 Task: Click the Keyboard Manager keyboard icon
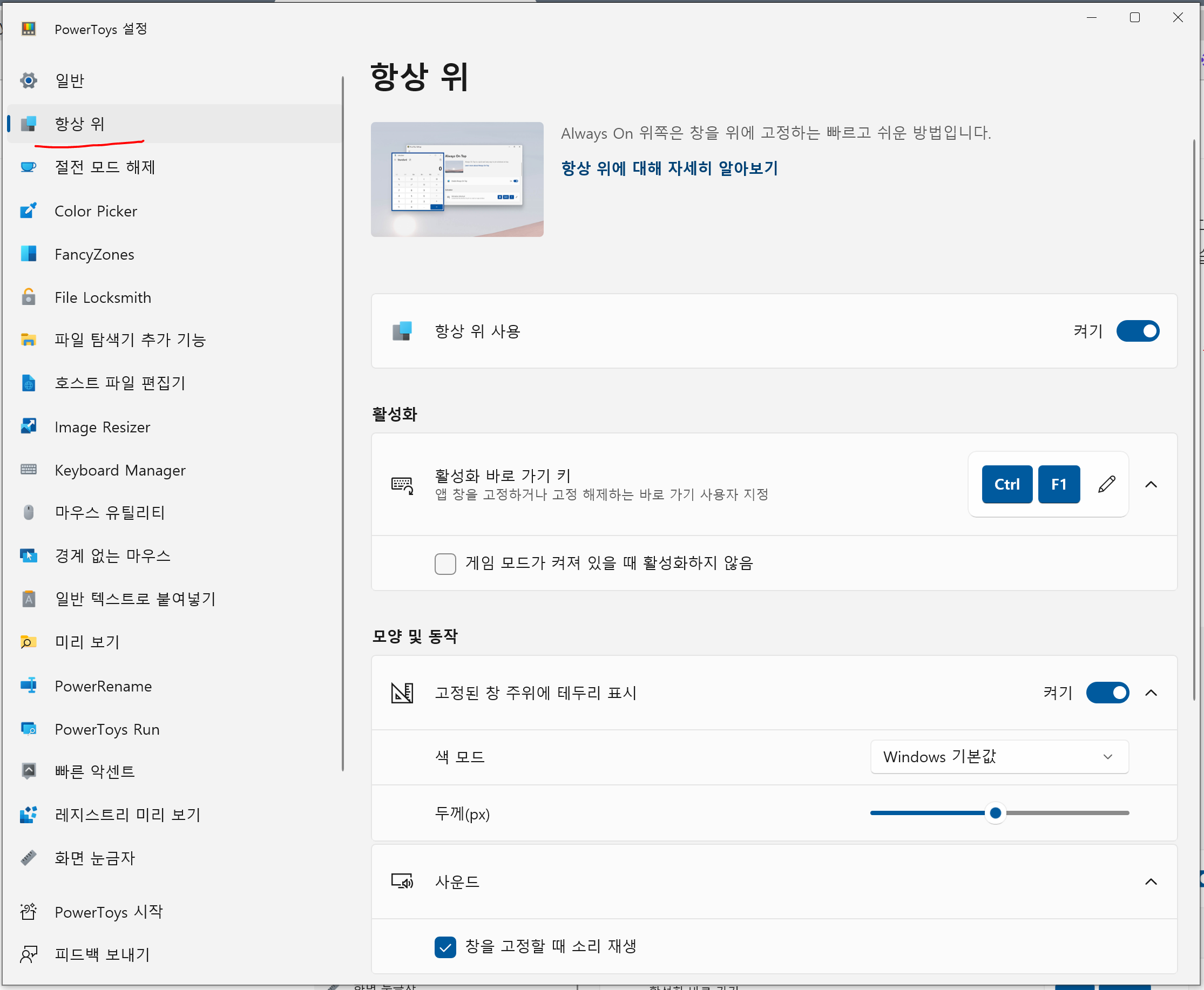point(29,470)
